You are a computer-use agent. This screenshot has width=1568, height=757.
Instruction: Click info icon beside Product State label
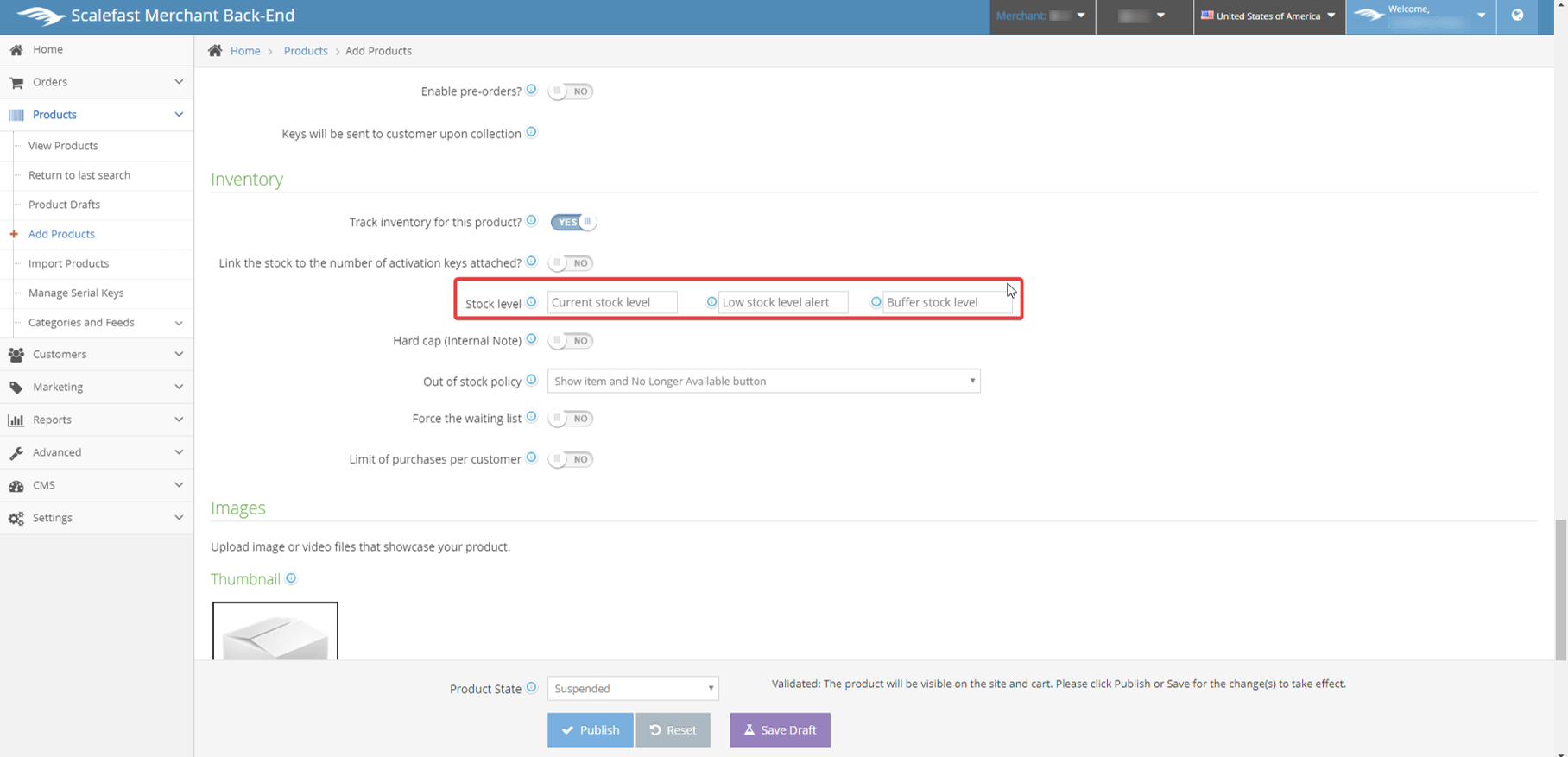532,688
